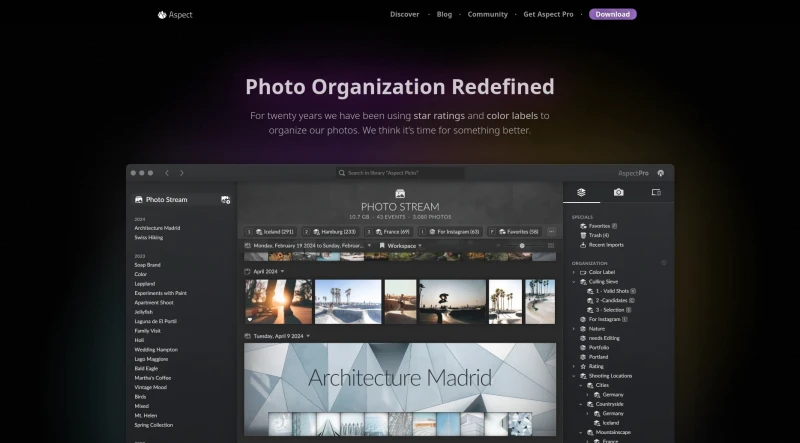Click the purple Download button
The image size is (800, 443).
(x=612, y=15)
